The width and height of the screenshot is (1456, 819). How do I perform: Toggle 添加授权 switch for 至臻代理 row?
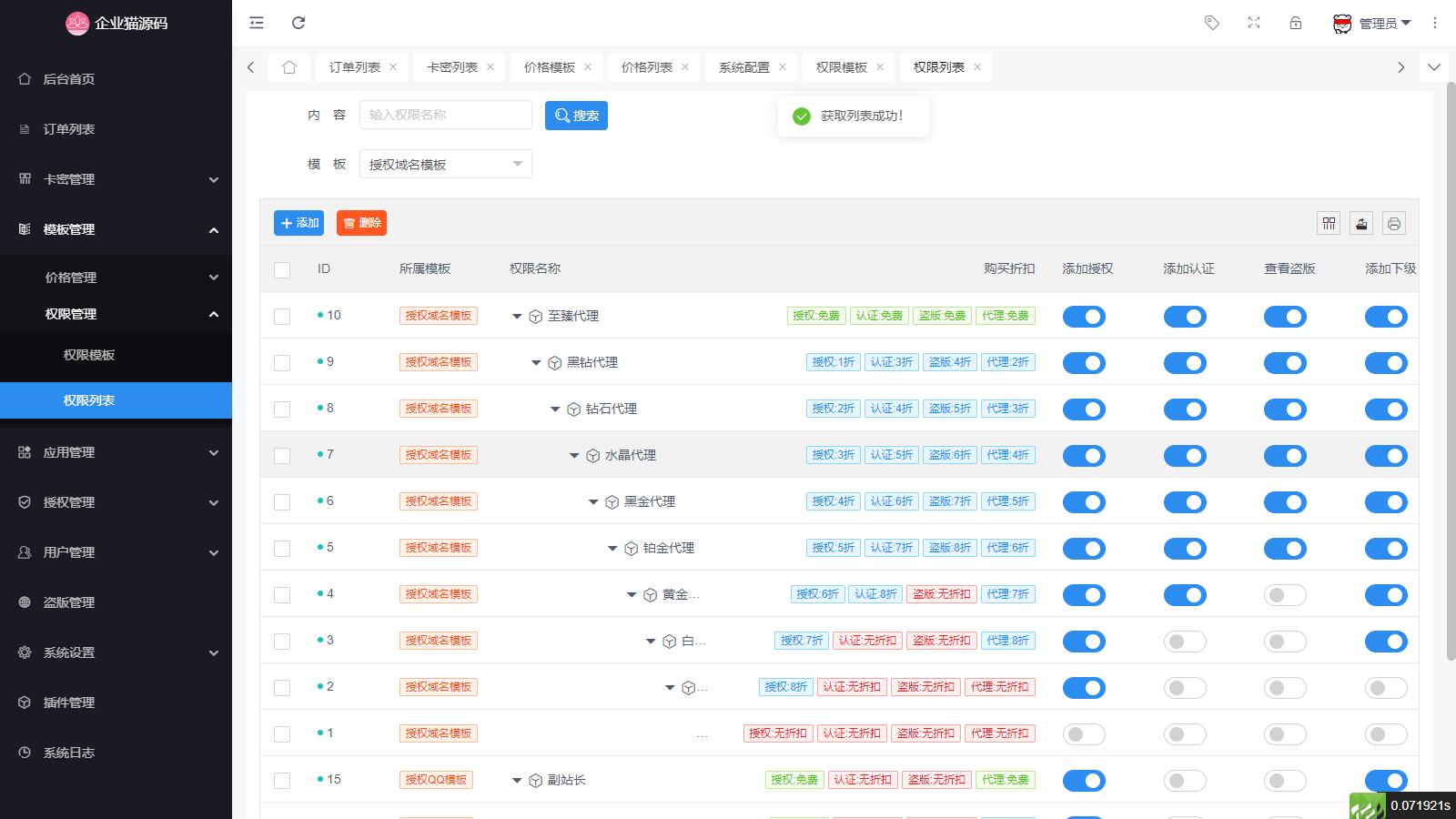point(1084,317)
